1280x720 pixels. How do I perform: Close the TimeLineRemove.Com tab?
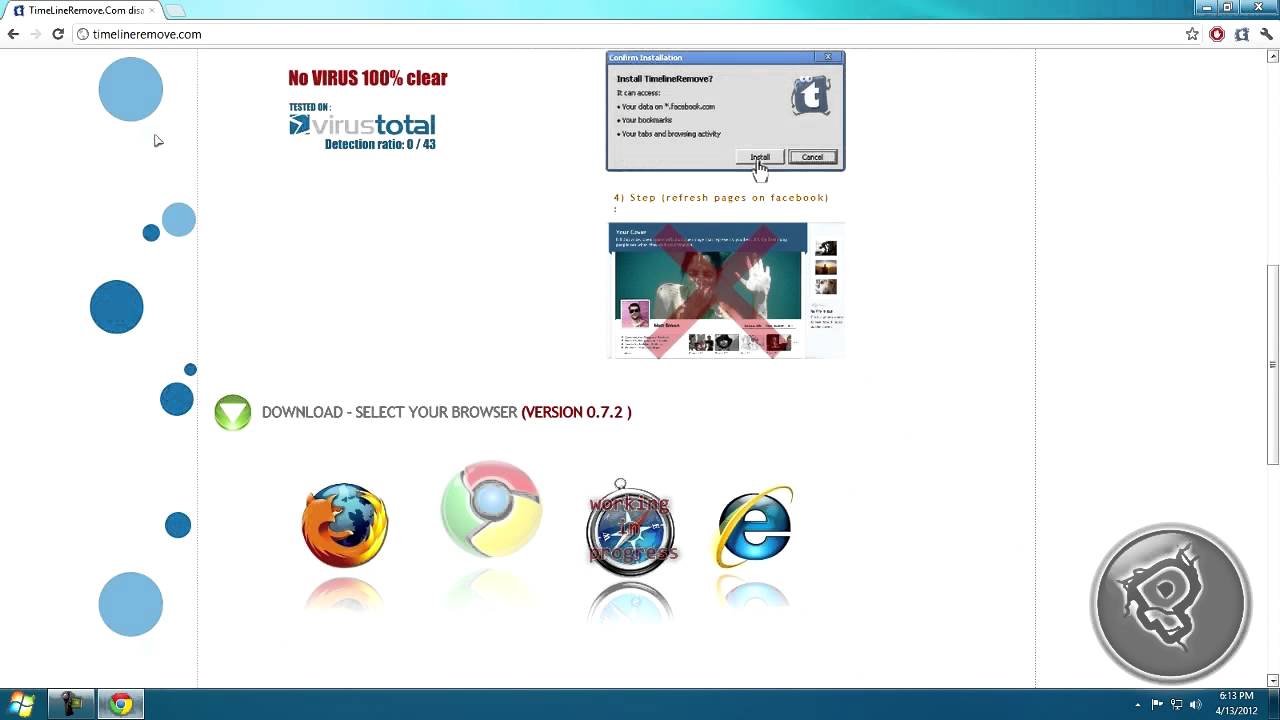(x=152, y=10)
